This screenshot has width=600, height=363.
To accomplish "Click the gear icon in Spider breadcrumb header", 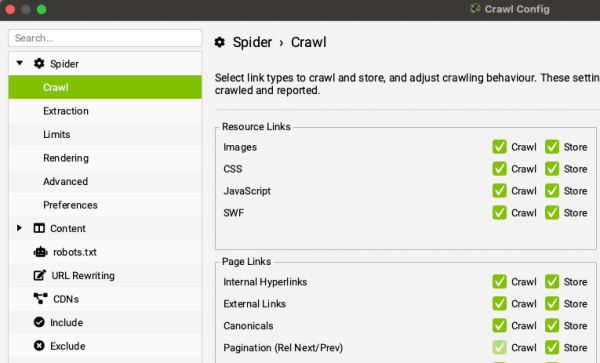I will (x=220, y=42).
